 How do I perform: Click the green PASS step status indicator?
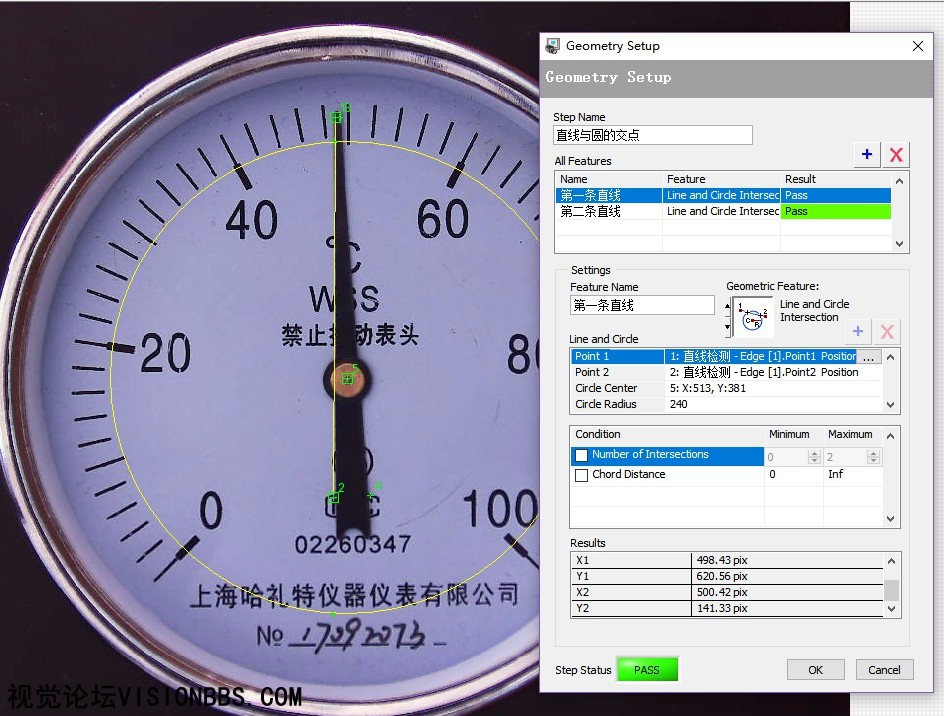point(647,670)
